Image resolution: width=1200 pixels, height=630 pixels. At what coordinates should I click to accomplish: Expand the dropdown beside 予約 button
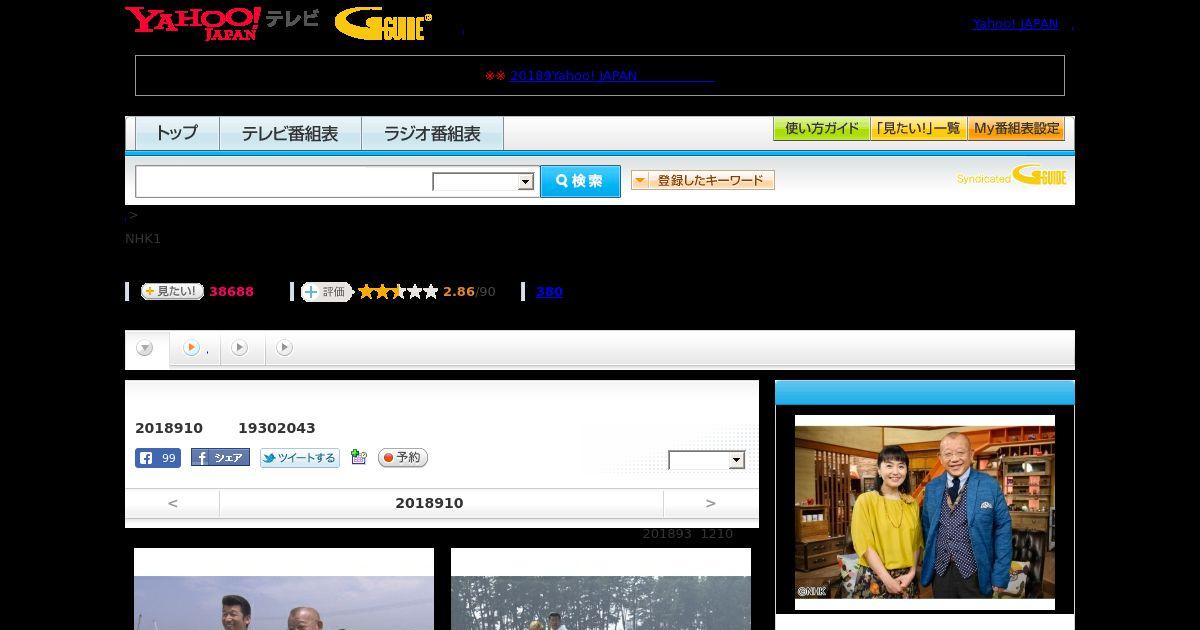coord(707,460)
